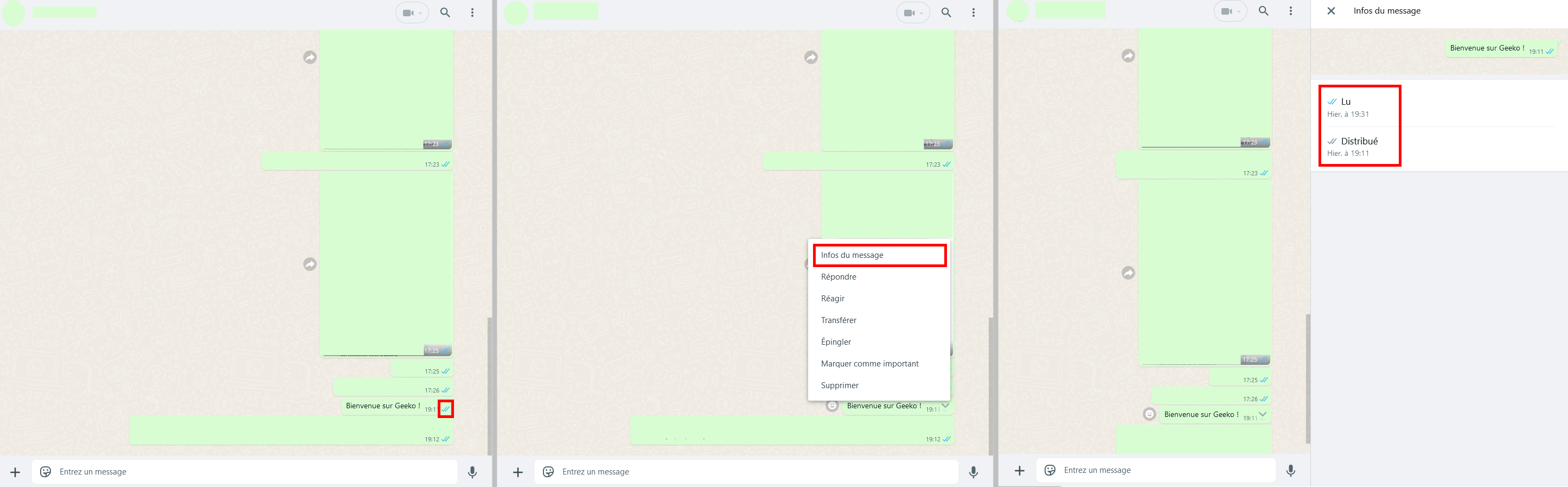Click the Bienvenue sur Geeko ! bubble in info panel
The height and width of the screenshot is (487, 1568).
click(x=1502, y=49)
